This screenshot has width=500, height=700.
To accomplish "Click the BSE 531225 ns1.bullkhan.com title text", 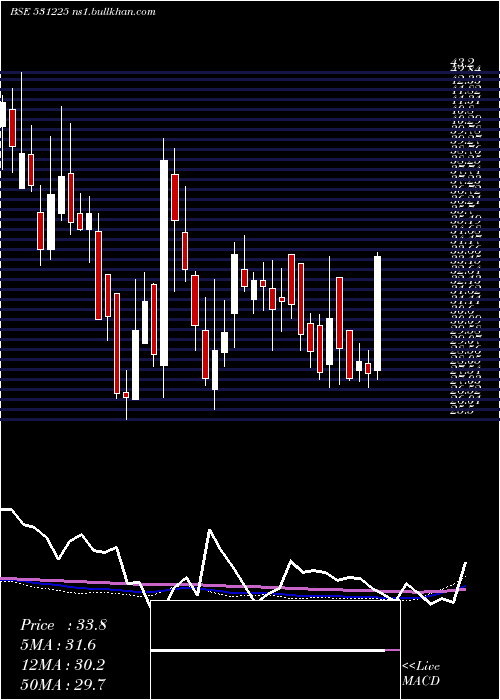I will (x=83, y=12).
